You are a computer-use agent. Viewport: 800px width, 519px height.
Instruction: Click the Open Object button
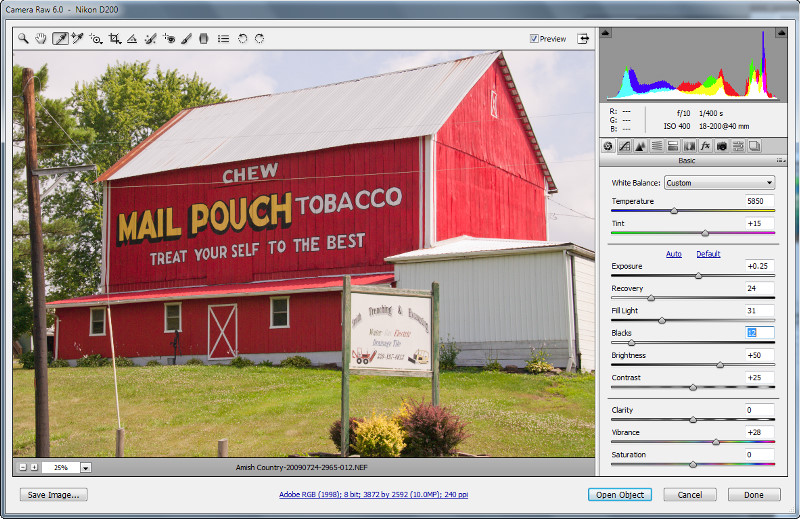point(620,495)
